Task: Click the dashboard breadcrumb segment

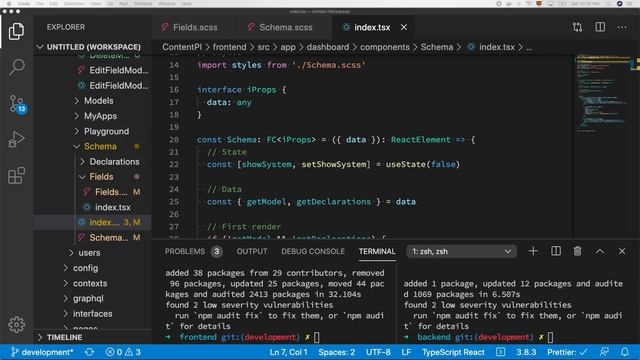Action: [328, 47]
